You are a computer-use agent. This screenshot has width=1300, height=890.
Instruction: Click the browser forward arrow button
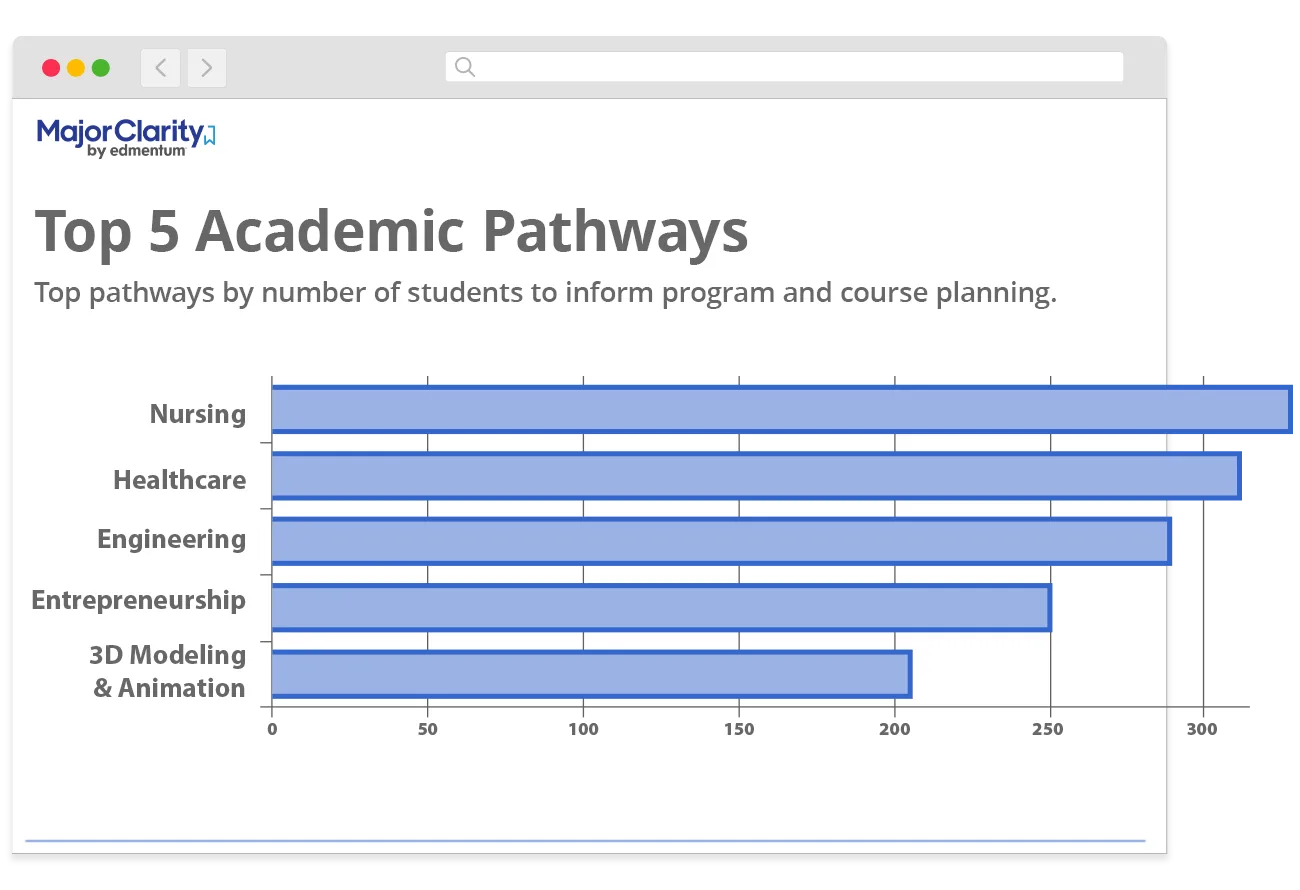(207, 68)
